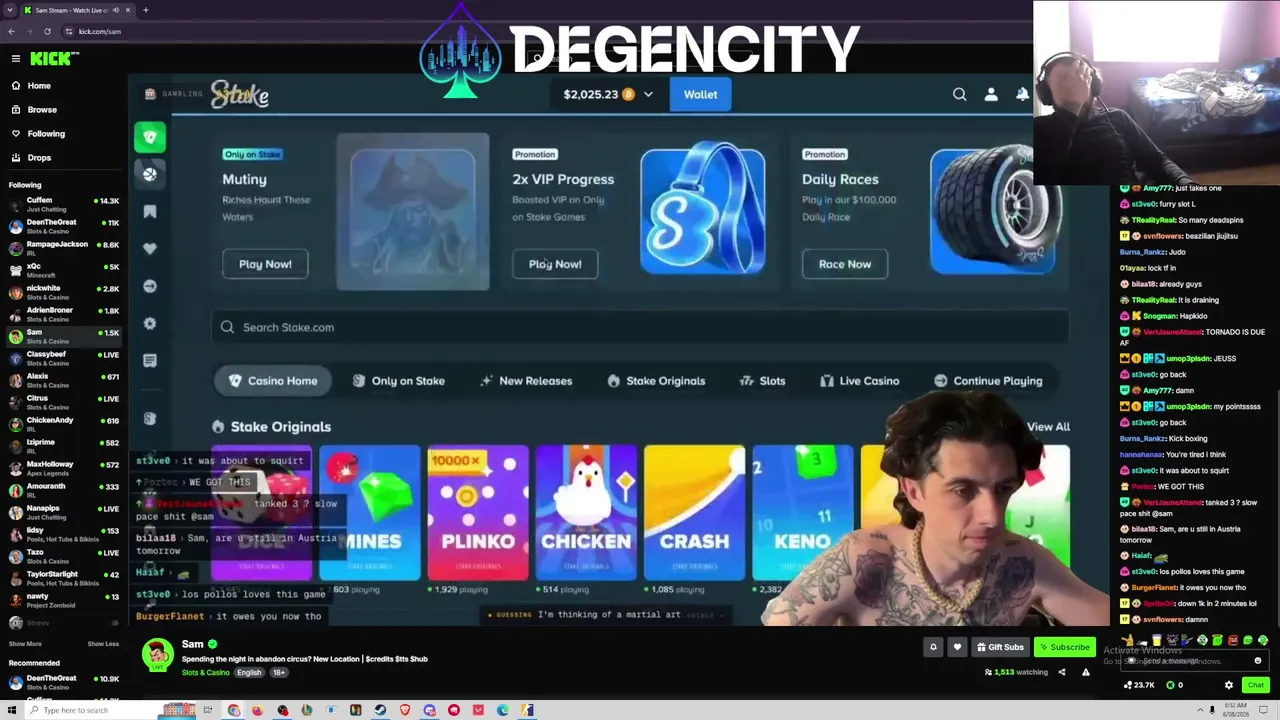Click View All for Stake Originals
This screenshot has height=720, width=1280.
click(1048, 427)
